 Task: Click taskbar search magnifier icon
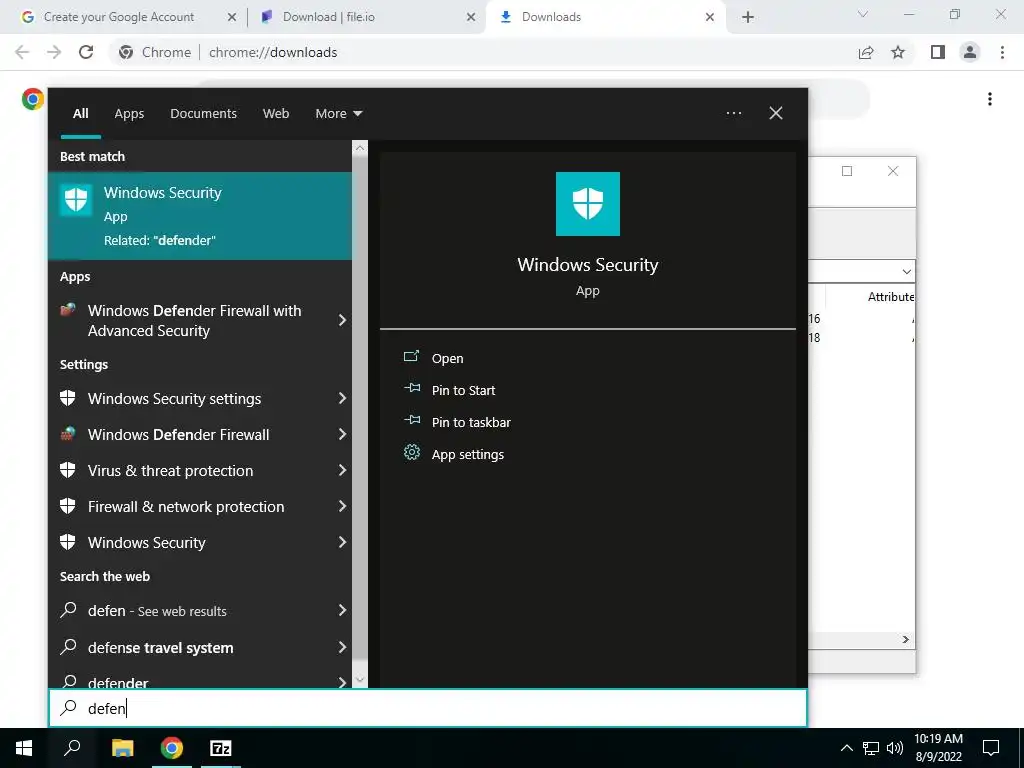coord(72,748)
